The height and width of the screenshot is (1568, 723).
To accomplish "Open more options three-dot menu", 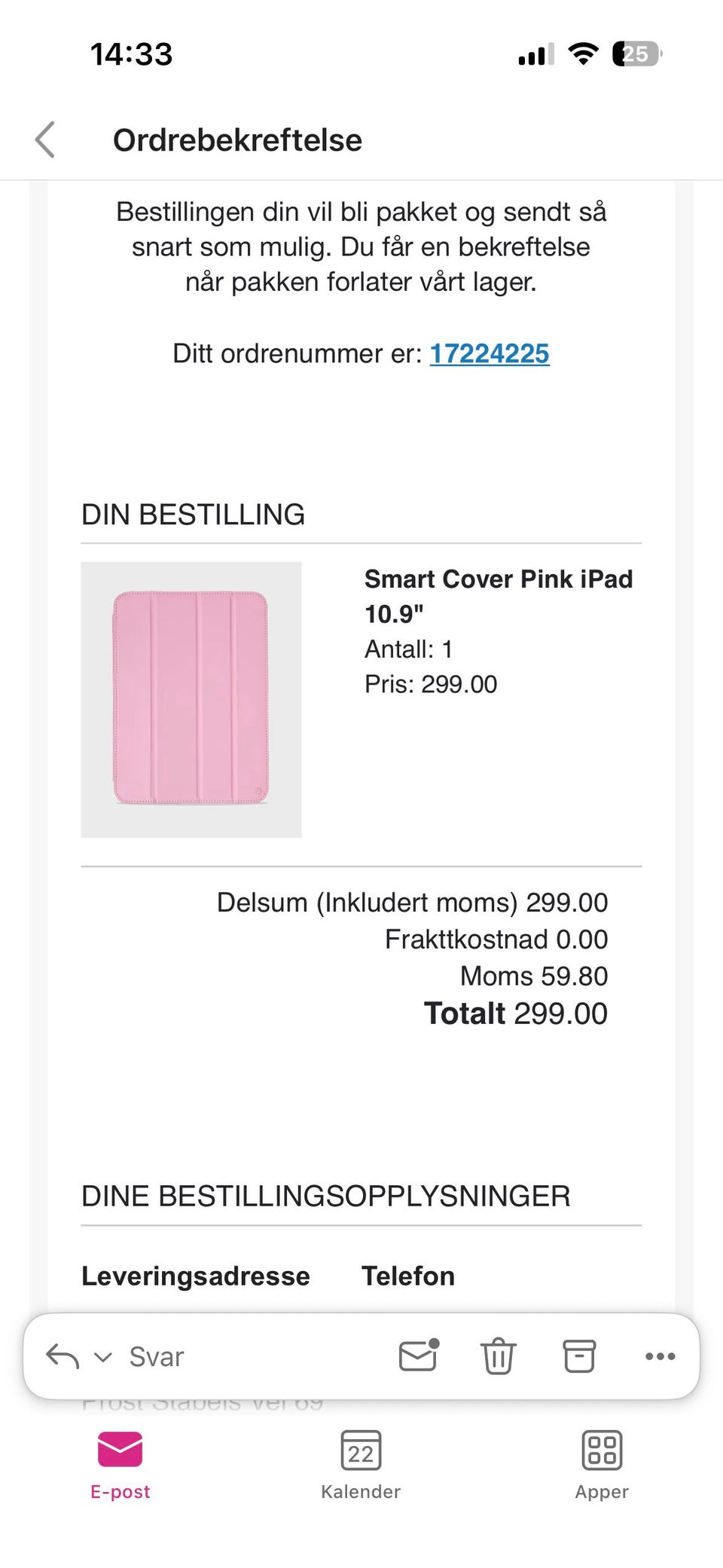I will [x=660, y=1356].
